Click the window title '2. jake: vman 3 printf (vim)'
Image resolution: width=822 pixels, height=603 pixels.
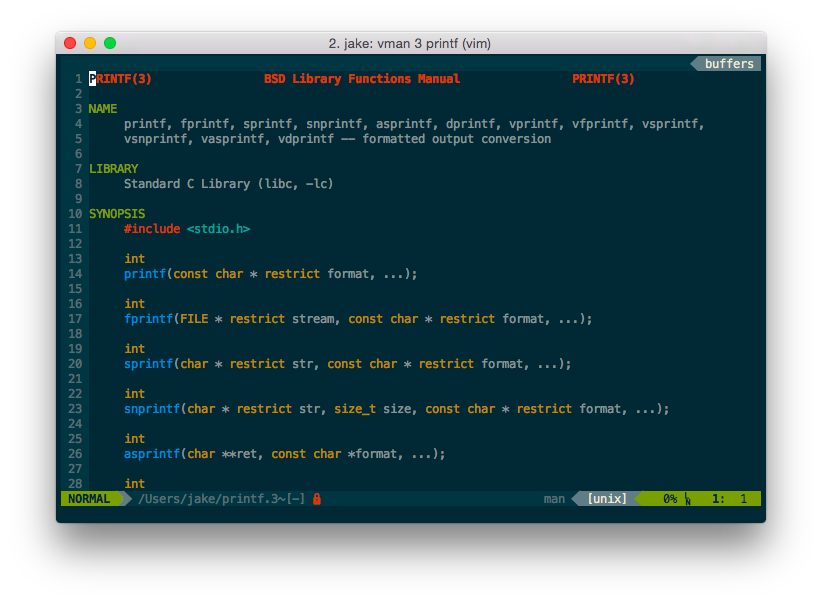point(409,43)
